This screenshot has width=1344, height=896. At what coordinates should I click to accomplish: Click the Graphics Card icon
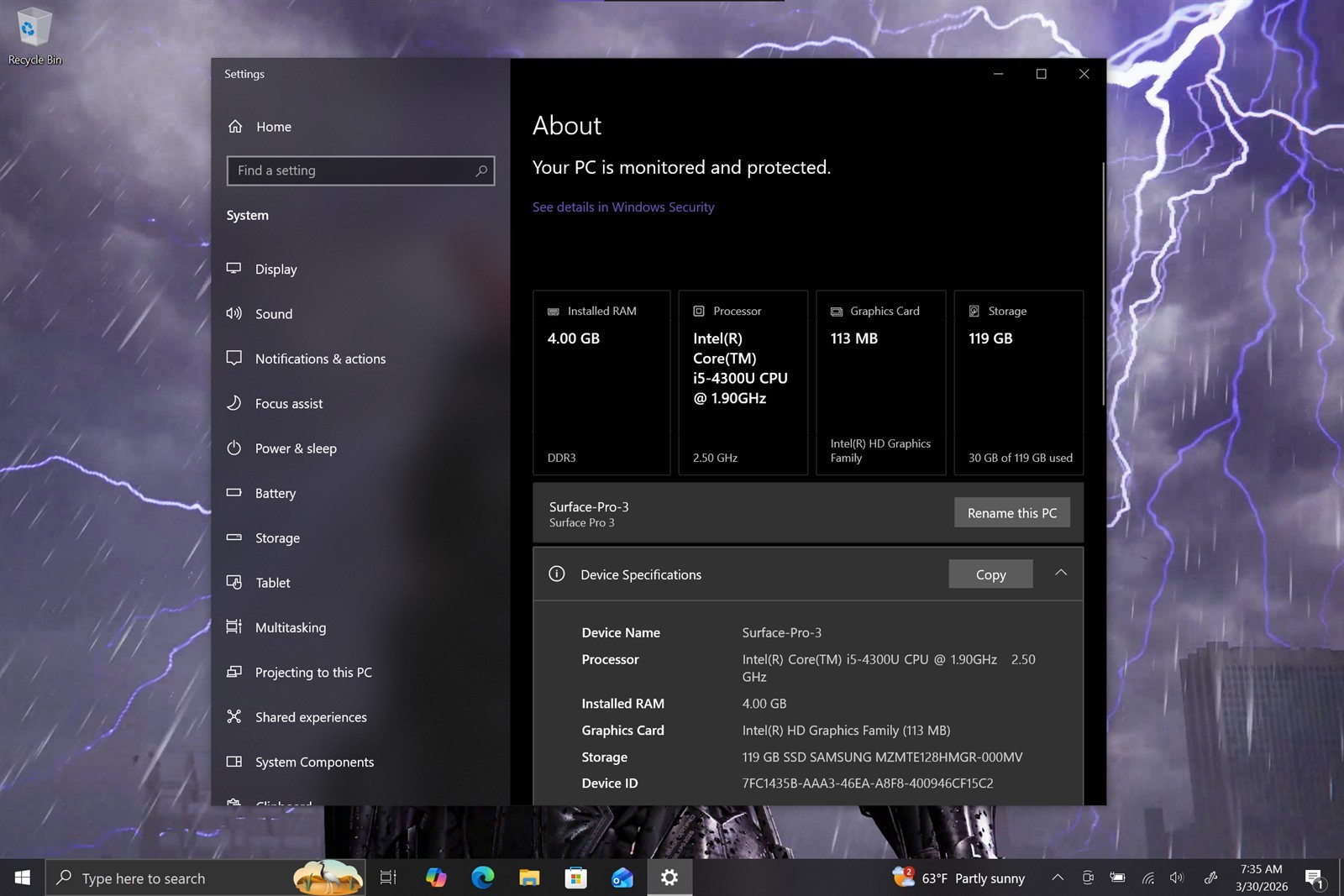[837, 312]
